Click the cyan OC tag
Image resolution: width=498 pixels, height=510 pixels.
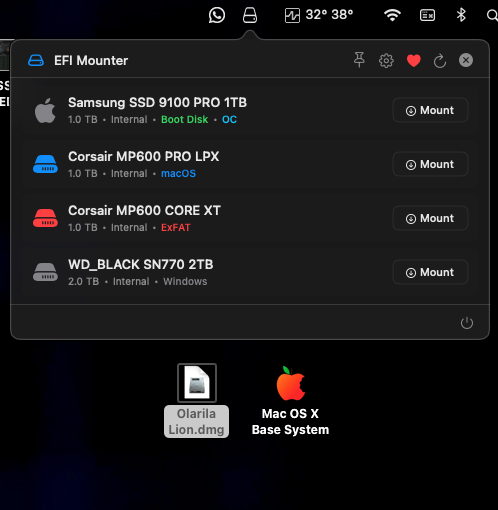(229, 119)
